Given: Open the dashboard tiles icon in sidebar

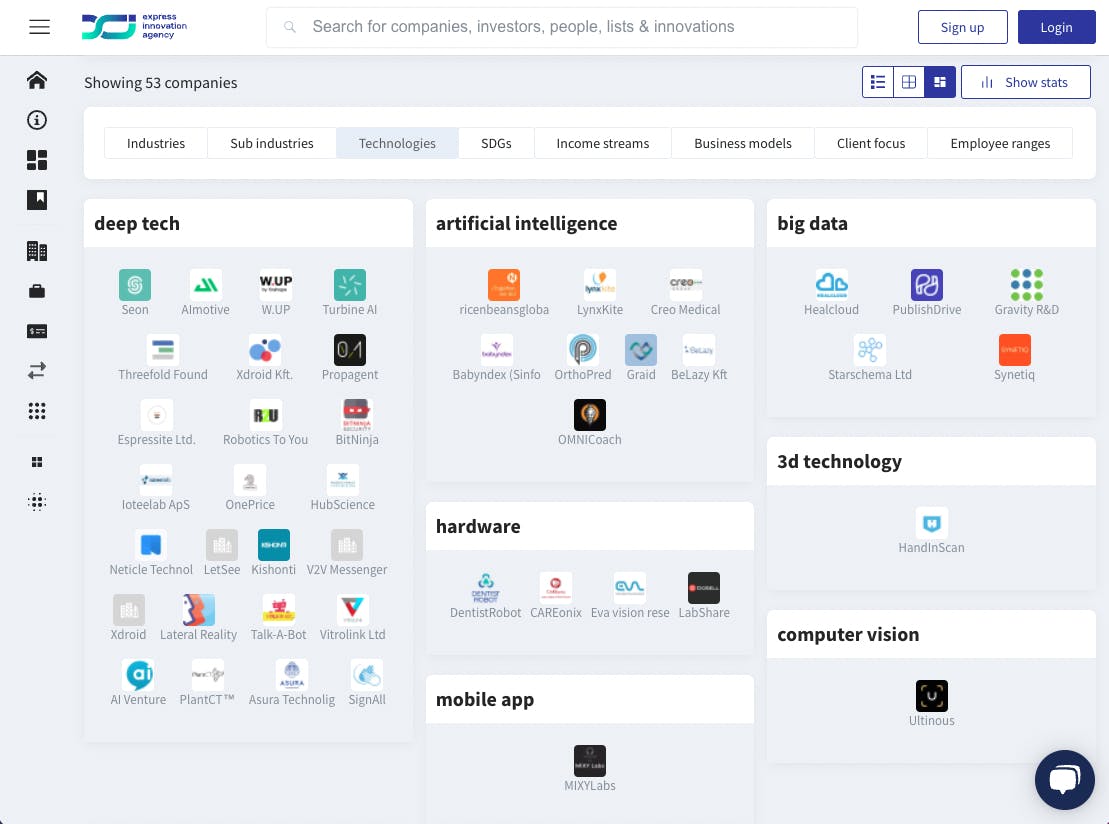Looking at the screenshot, I should point(37,161).
